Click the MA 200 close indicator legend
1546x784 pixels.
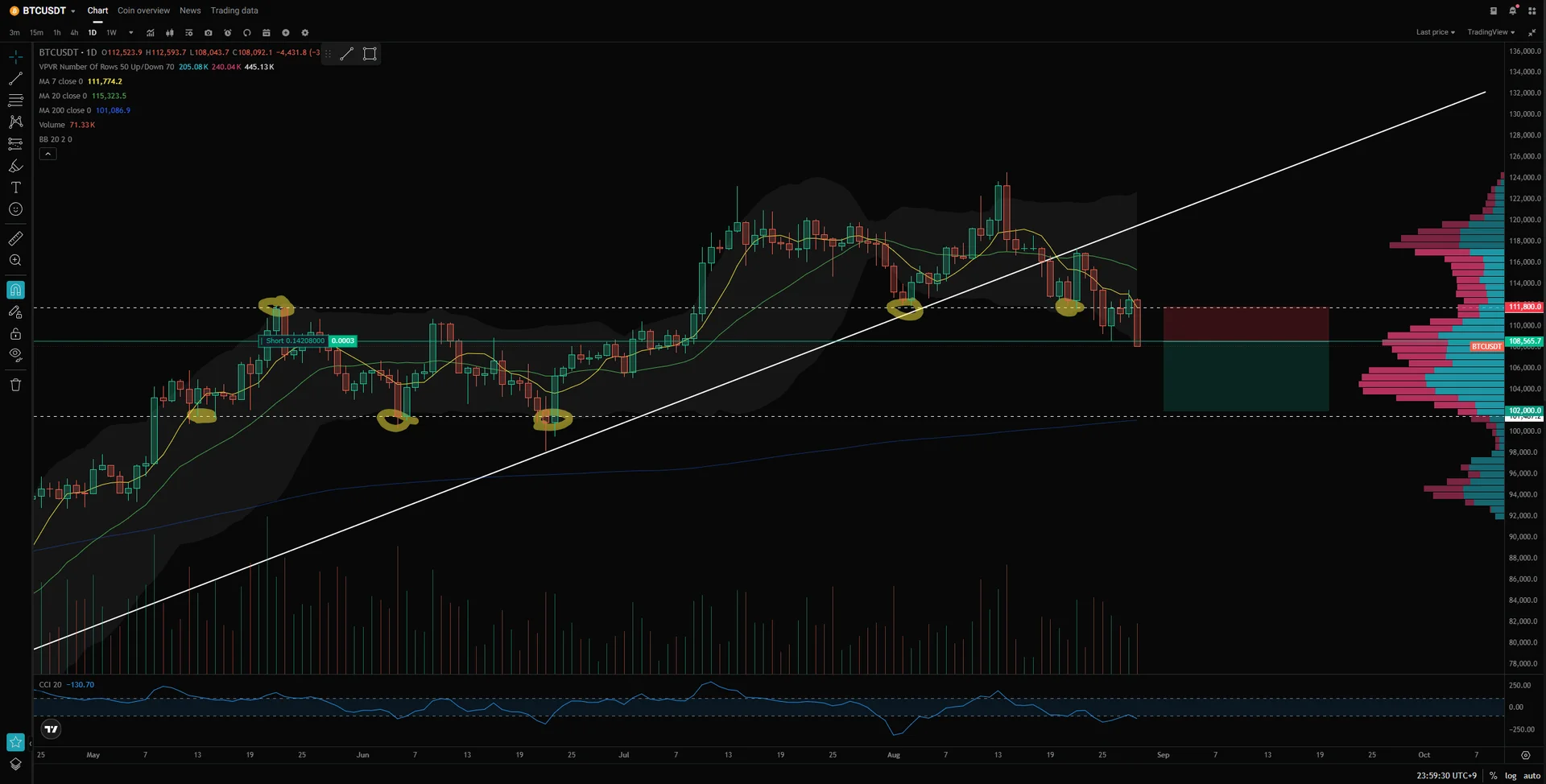pos(85,110)
